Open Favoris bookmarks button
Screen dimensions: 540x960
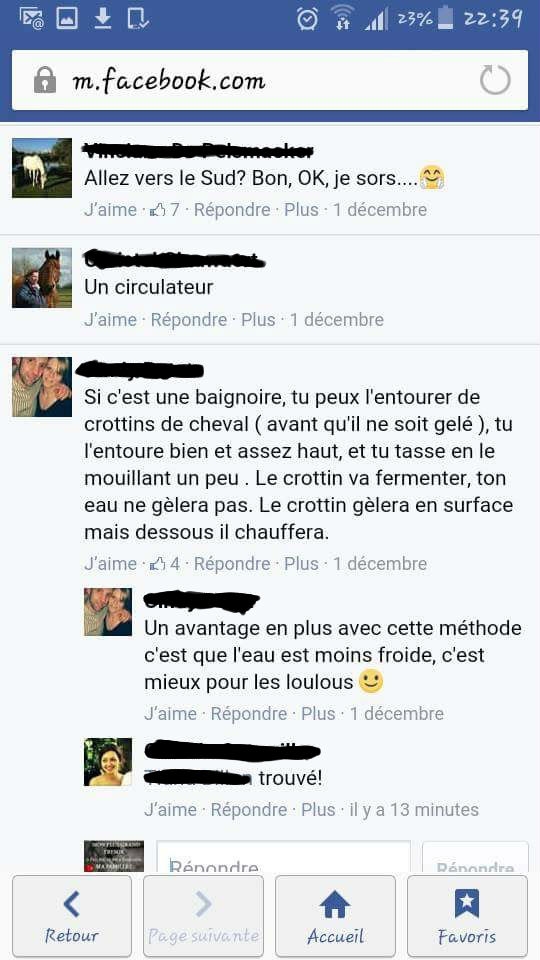click(x=467, y=916)
